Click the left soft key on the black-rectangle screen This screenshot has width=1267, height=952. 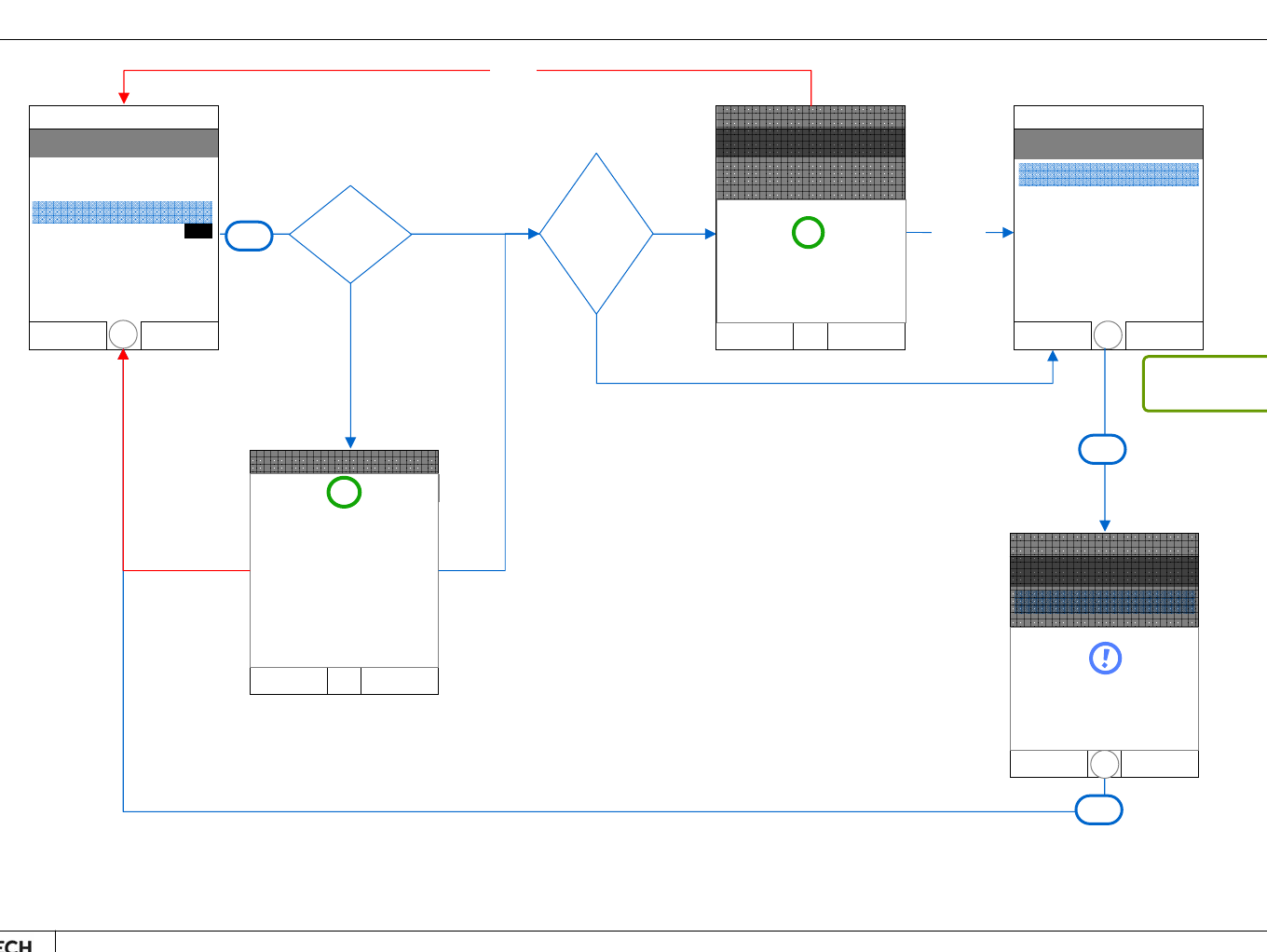pyautogui.click(x=68, y=335)
